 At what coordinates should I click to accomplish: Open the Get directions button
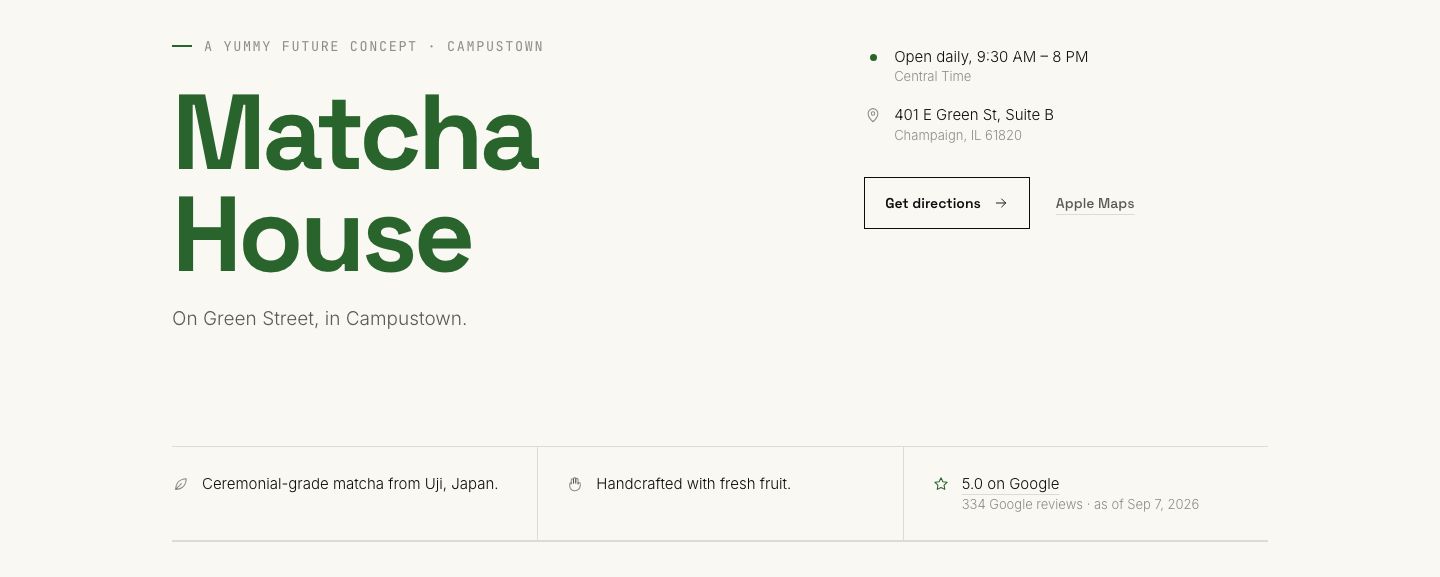(x=947, y=203)
